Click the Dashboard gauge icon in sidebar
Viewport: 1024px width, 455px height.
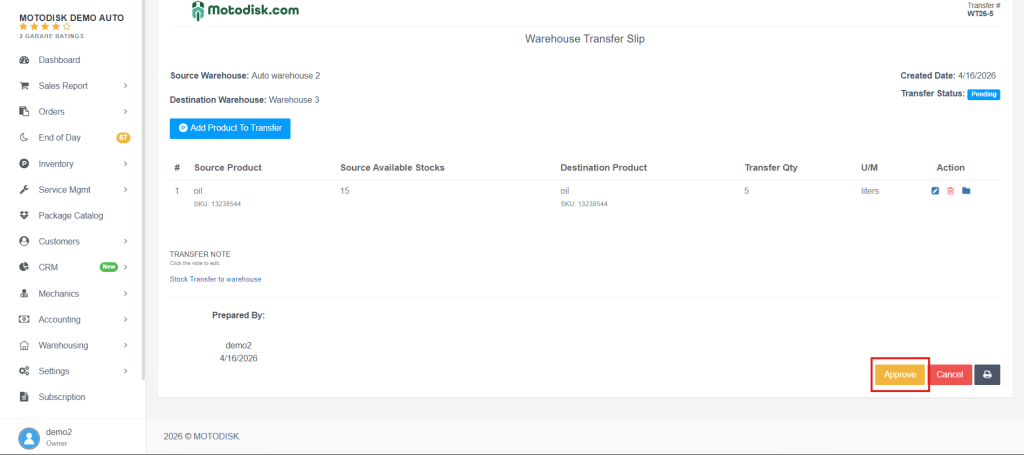pos(24,60)
